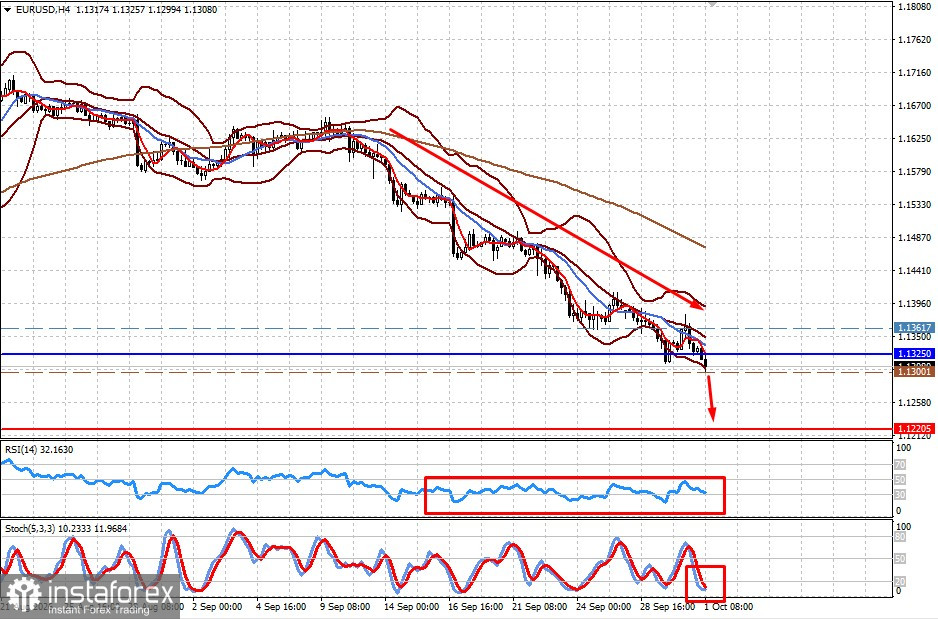Click the 1 Oct 08:00 time label
The height and width of the screenshot is (619, 938).
click(x=728, y=606)
